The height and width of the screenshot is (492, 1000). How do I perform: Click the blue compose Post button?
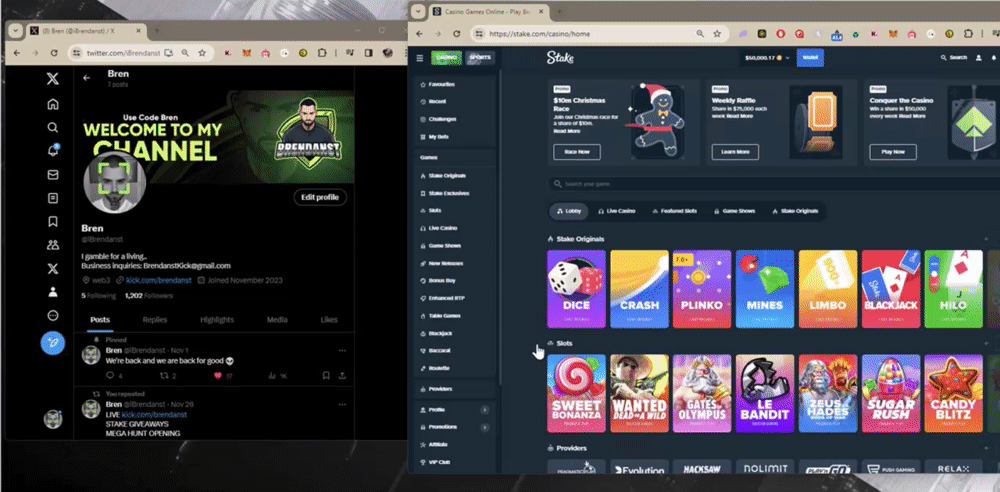tap(53, 343)
